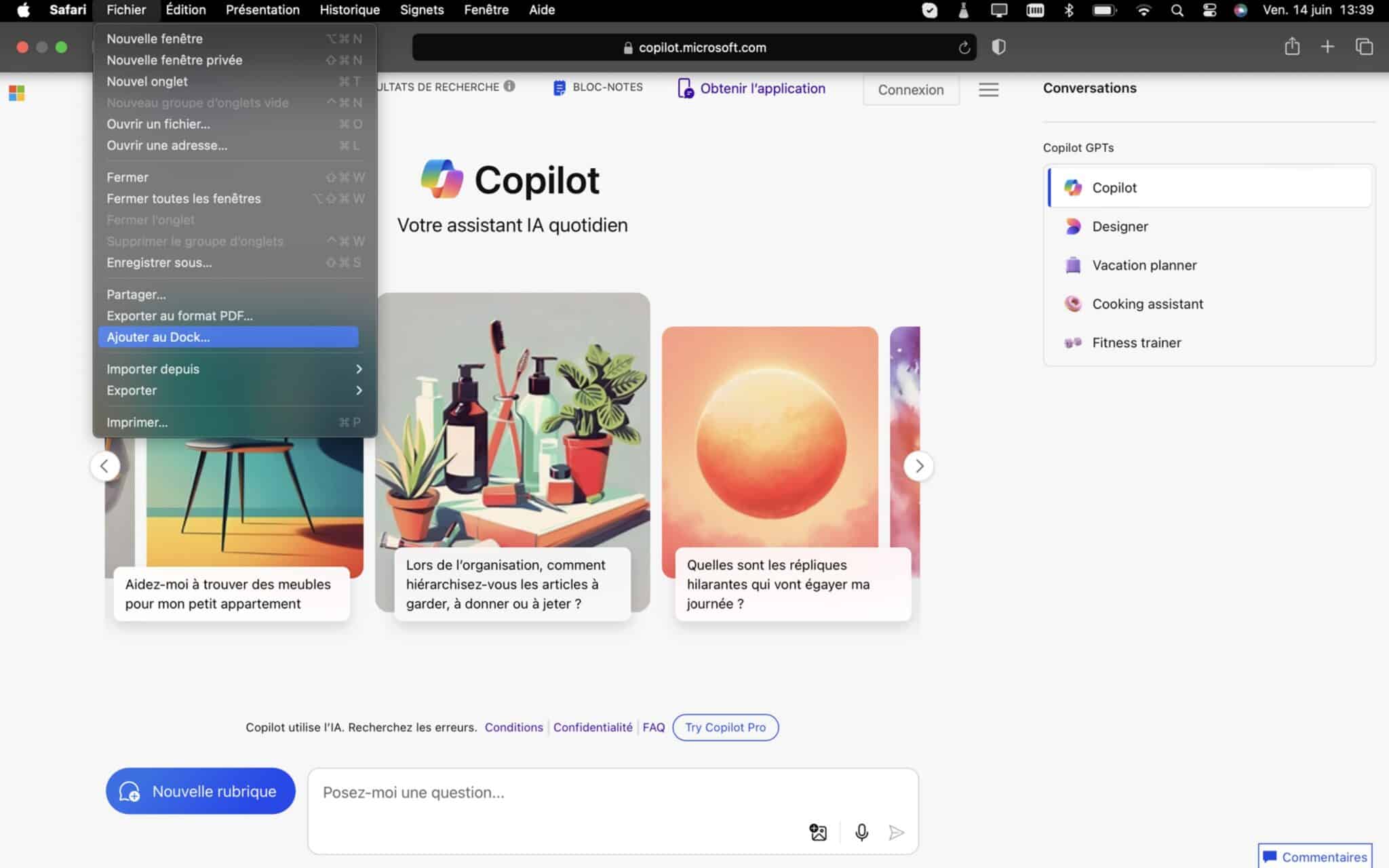Expand the Exporter submenu

[234, 391]
